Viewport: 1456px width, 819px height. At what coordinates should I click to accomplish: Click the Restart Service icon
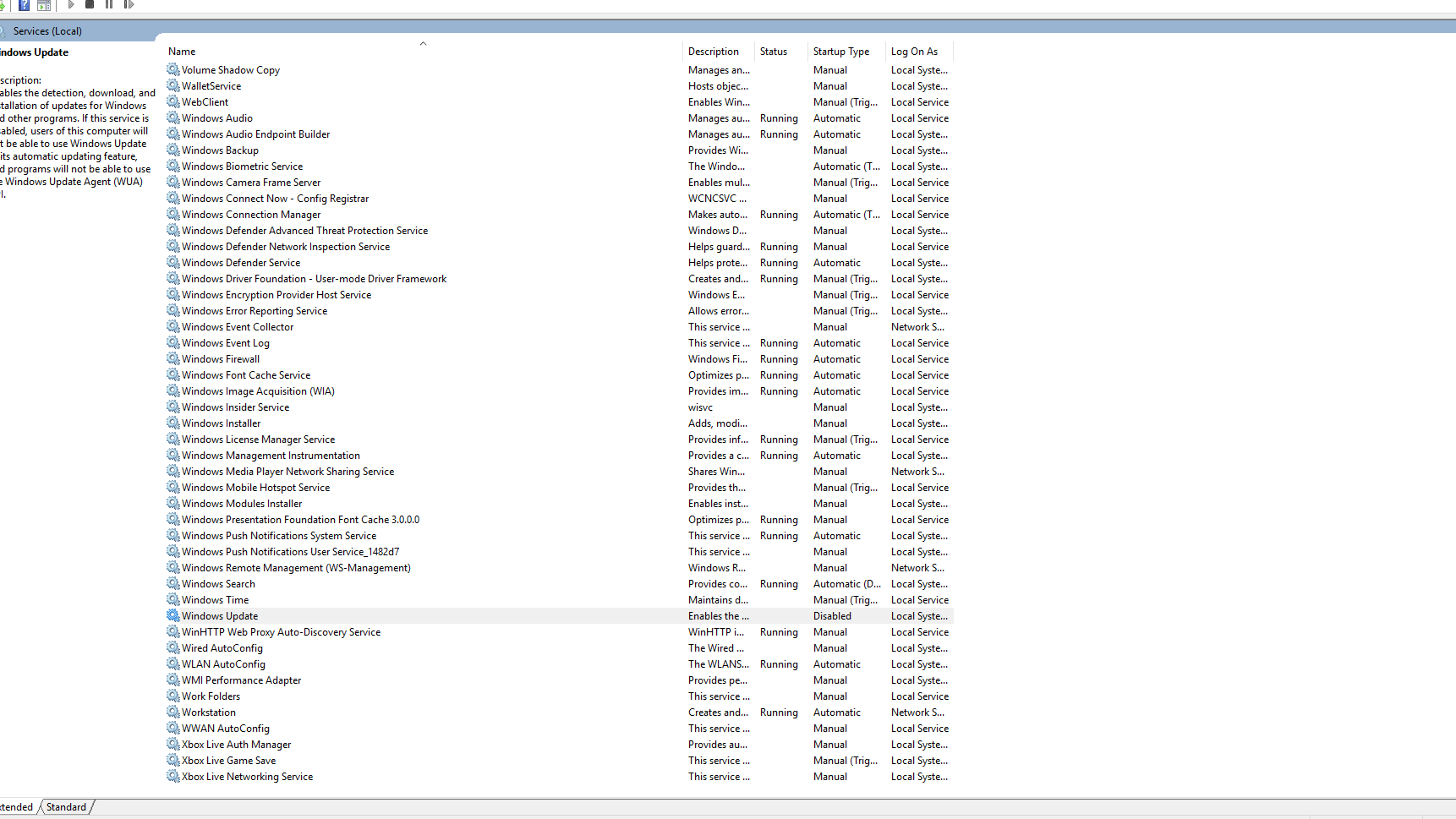[129, 4]
